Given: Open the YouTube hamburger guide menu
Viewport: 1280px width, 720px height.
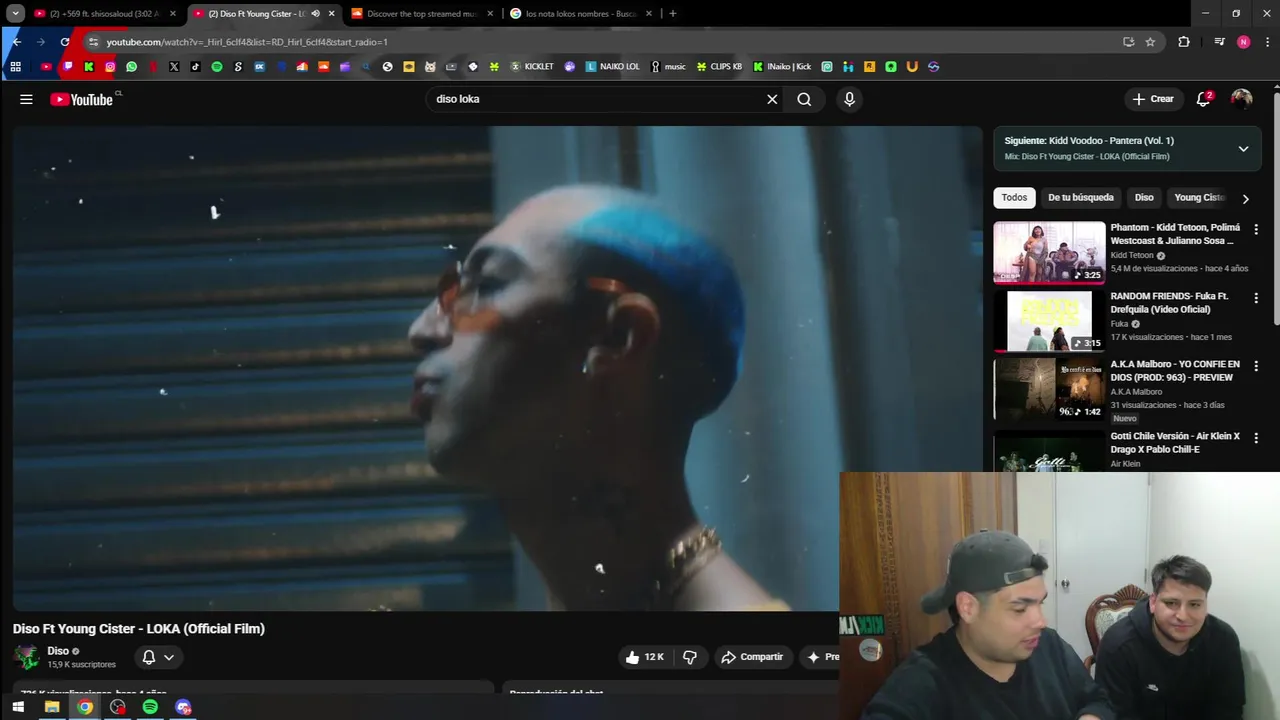Looking at the screenshot, I should coord(26,99).
